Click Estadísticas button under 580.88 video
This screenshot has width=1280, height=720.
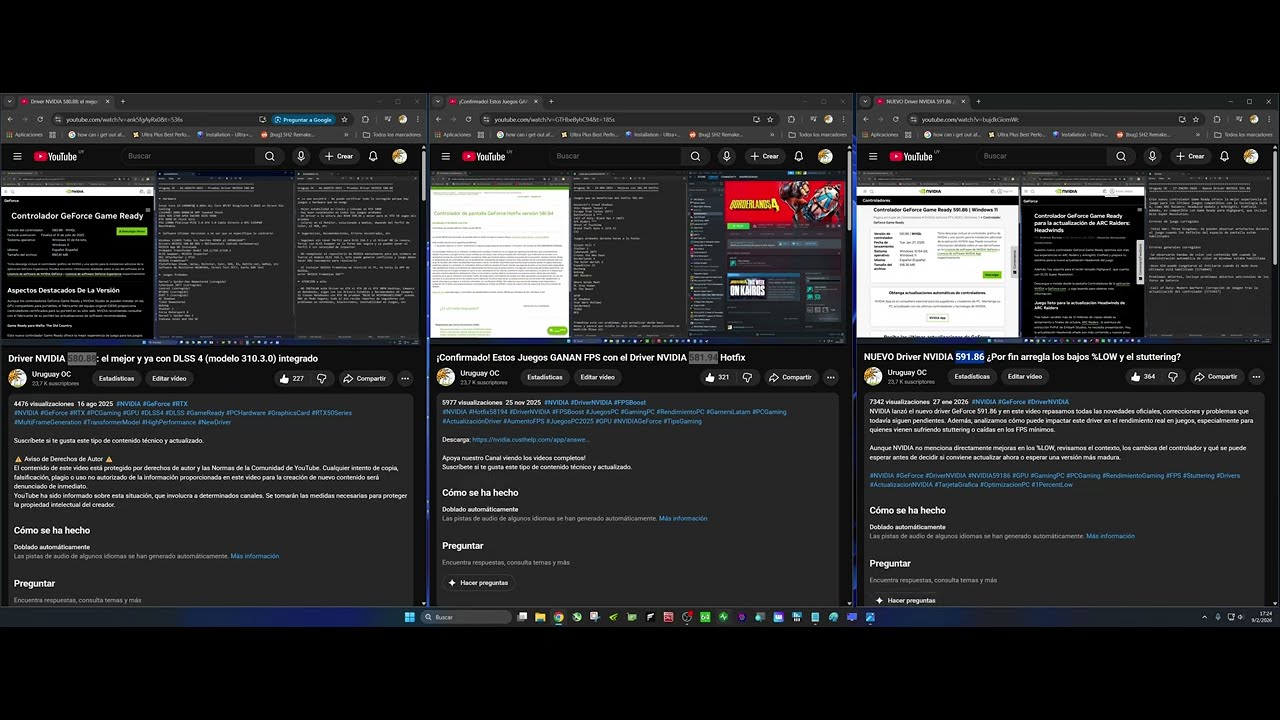coord(118,378)
